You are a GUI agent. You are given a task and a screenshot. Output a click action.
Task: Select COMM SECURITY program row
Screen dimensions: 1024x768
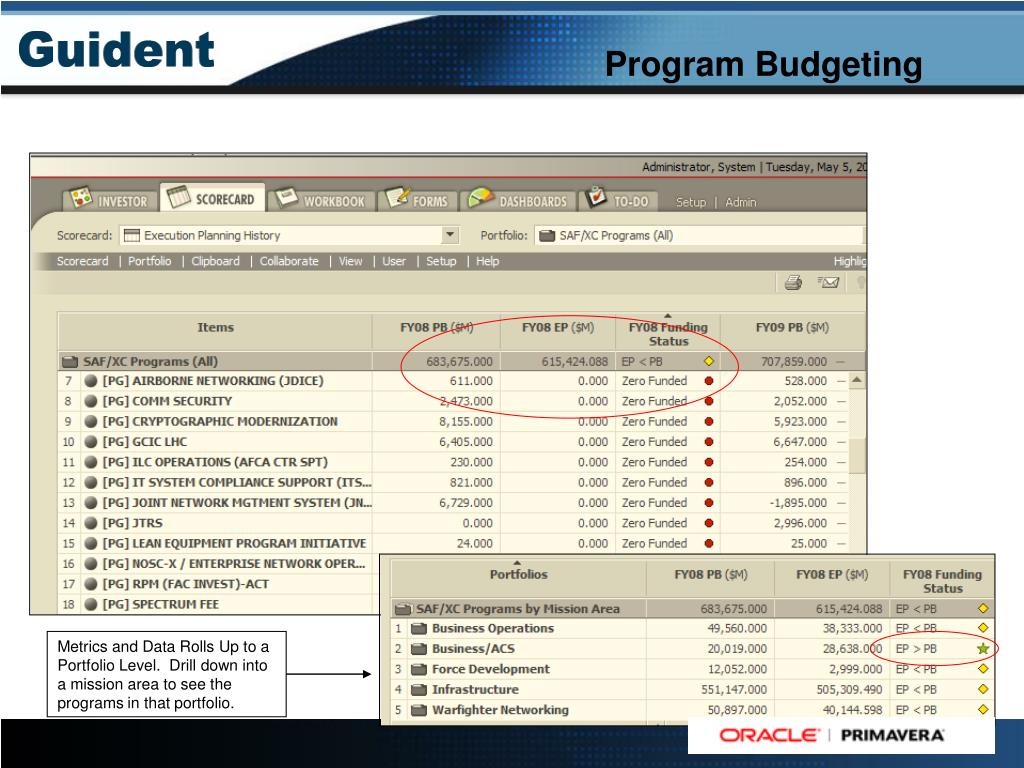click(167, 401)
